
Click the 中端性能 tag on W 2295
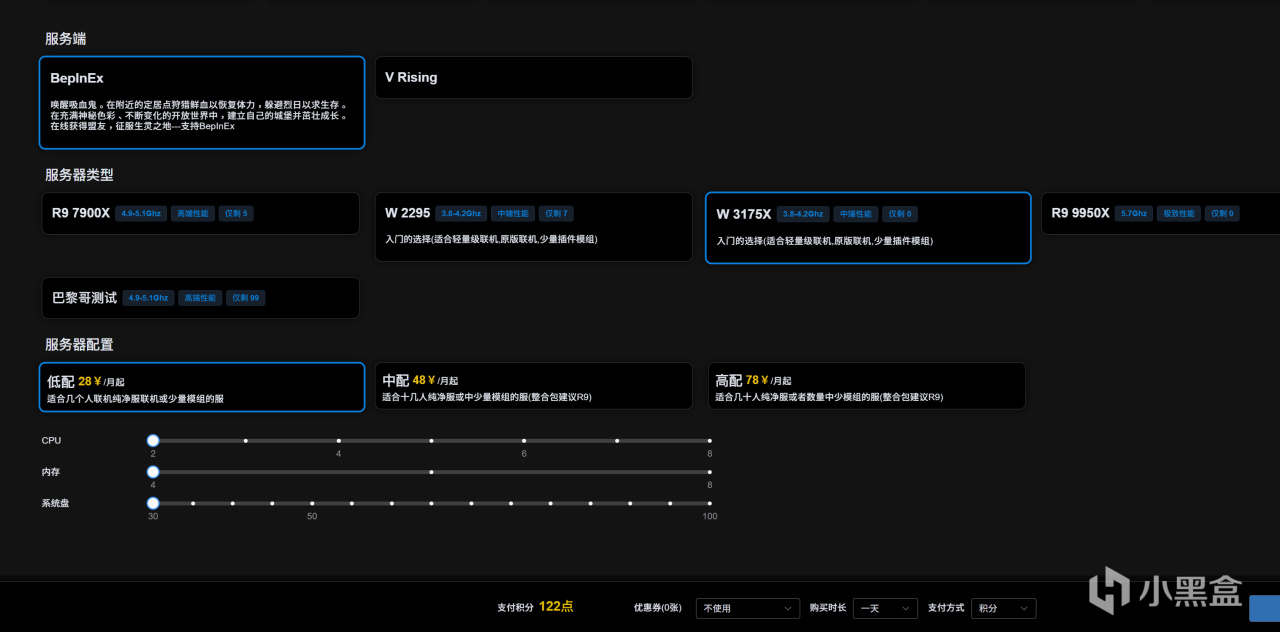coord(513,213)
